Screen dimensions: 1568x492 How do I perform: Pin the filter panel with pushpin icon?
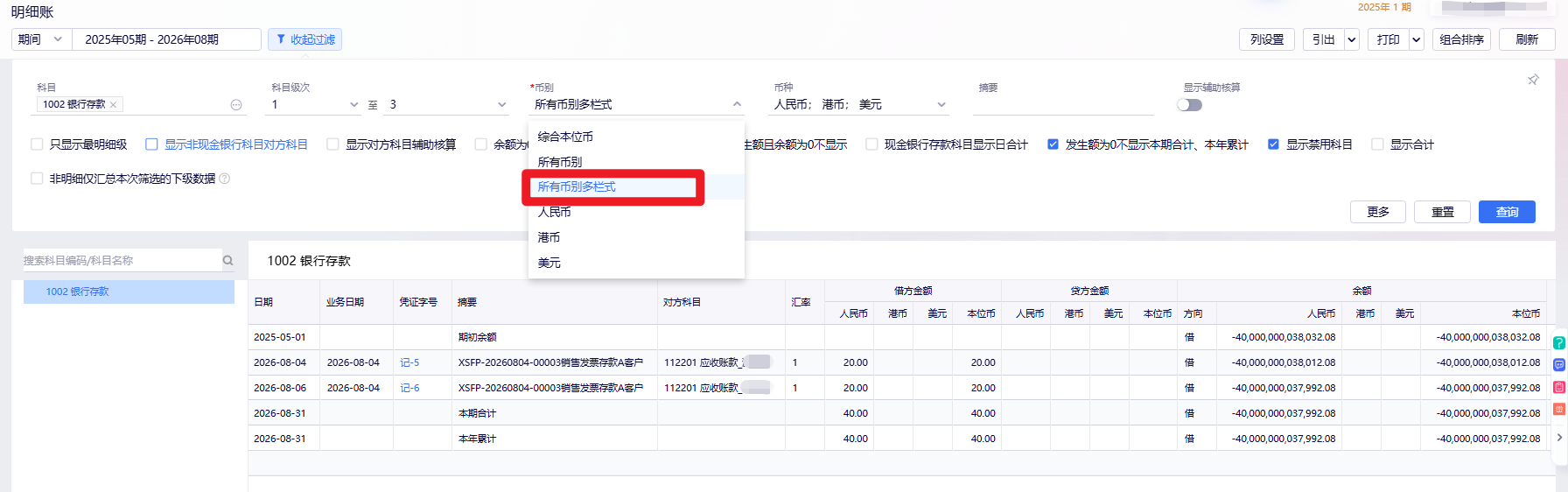[1533, 80]
